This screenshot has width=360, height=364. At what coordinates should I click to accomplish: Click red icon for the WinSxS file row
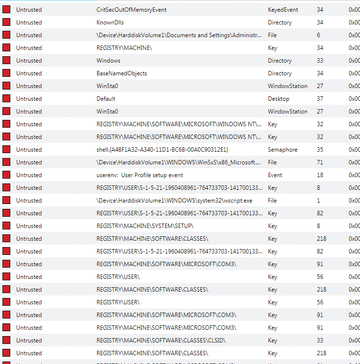6,162
